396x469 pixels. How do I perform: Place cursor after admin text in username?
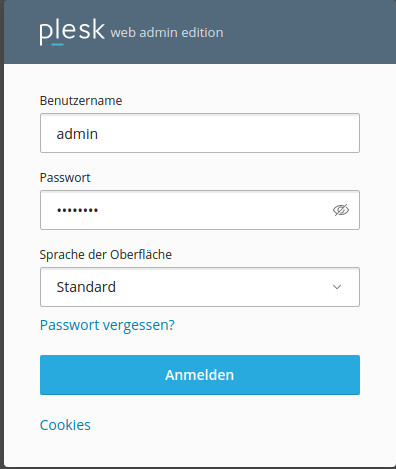click(99, 134)
